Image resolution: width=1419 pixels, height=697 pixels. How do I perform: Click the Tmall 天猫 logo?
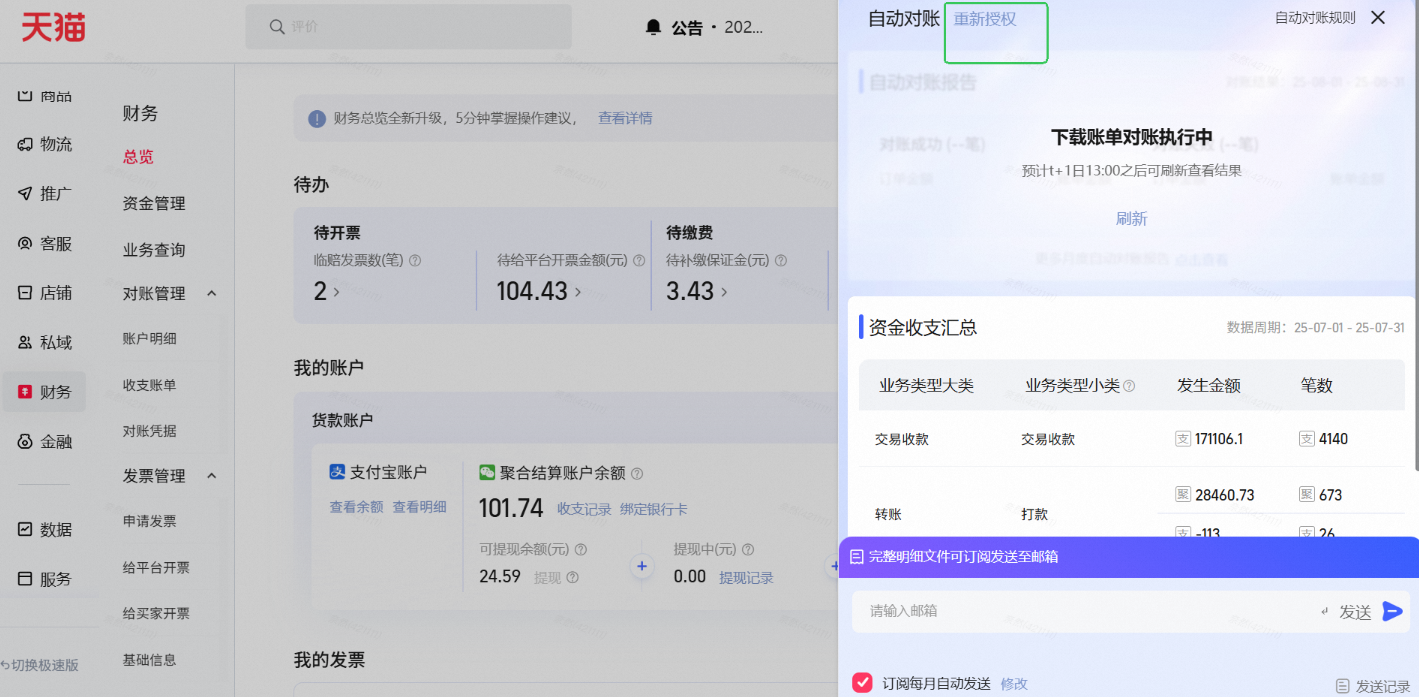53,27
